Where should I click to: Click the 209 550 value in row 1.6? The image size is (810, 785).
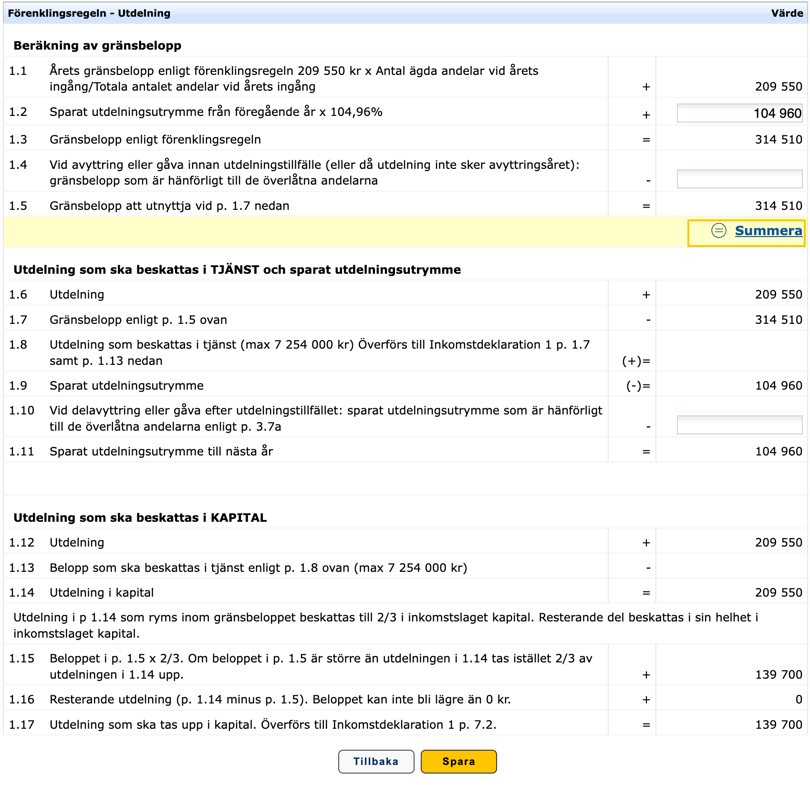[778, 294]
